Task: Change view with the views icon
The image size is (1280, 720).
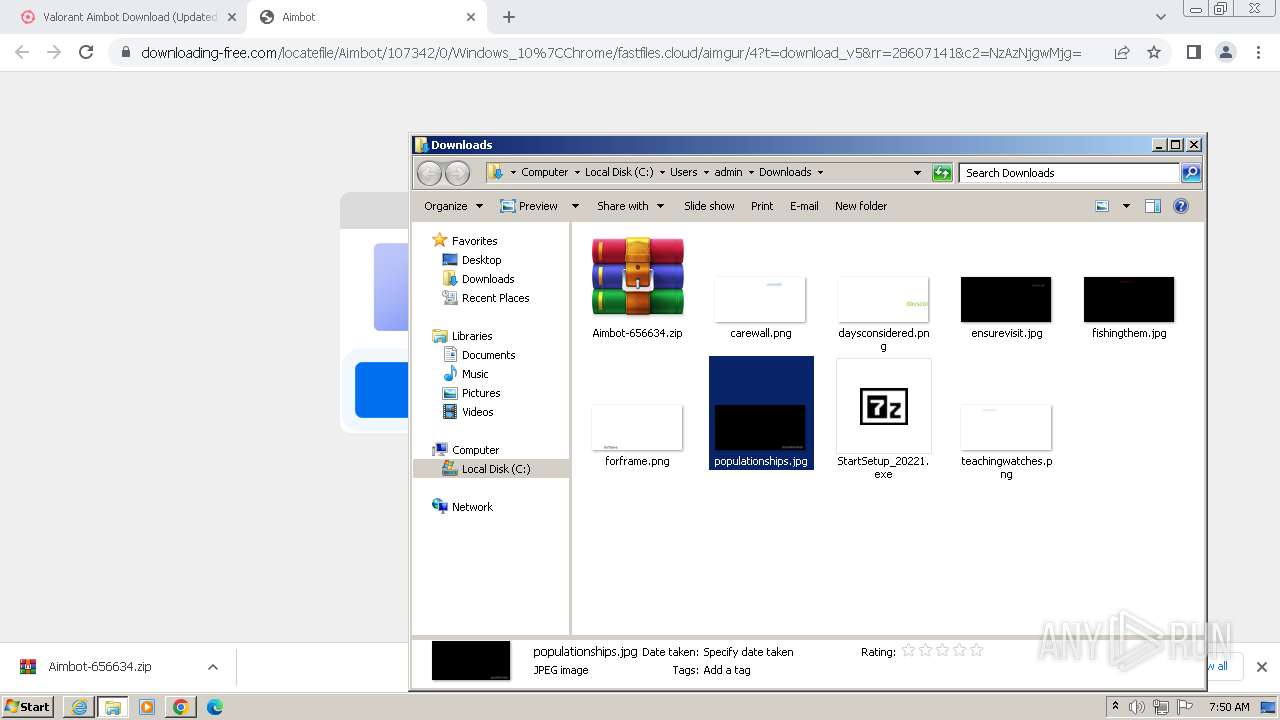Action: tap(1102, 206)
